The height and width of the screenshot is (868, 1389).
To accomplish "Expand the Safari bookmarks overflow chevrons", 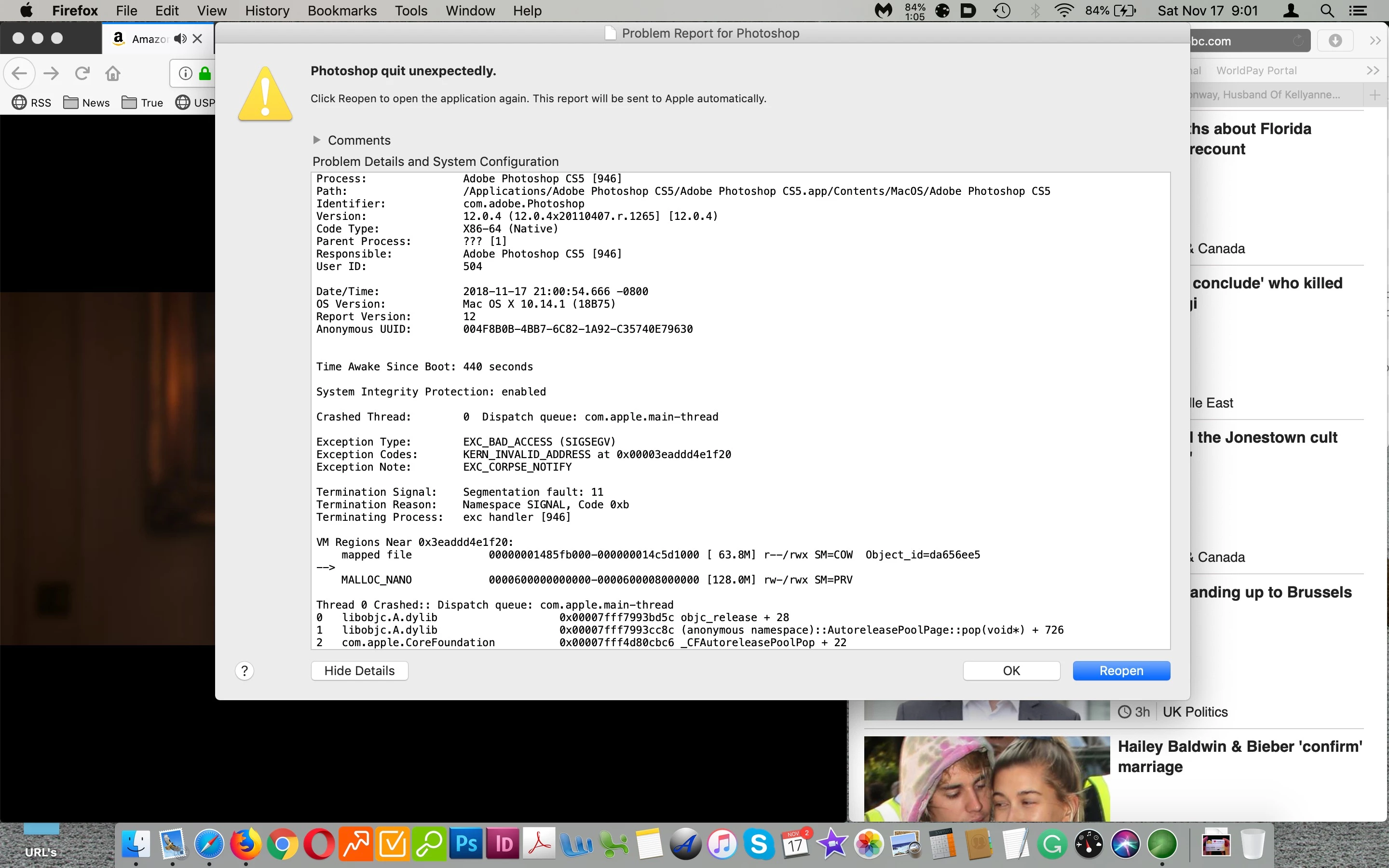I will click(1372, 70).
